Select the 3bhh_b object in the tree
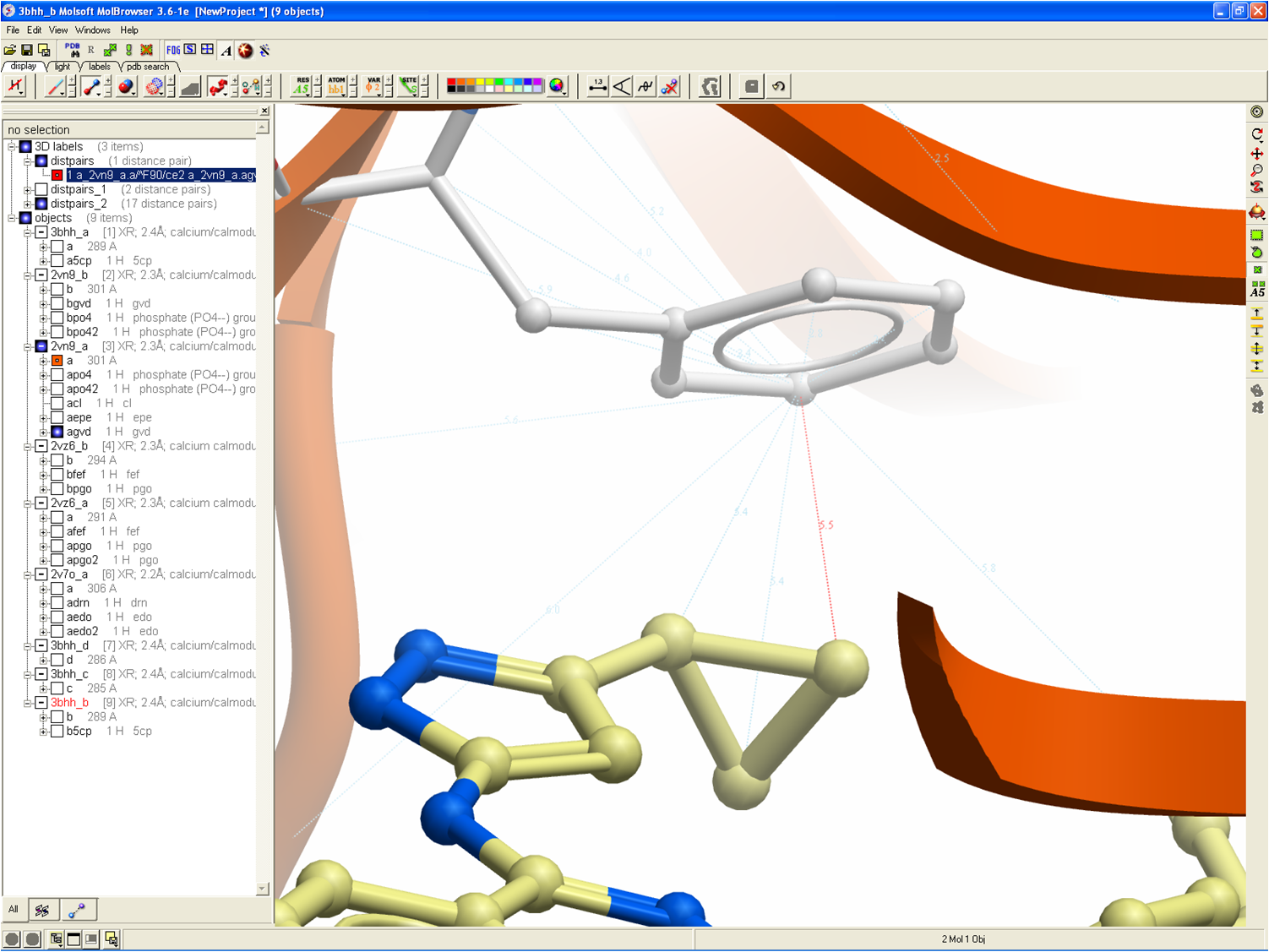The width and height of the screenshot is (1269, 952). pyautogui.click(x=69, y=702)
